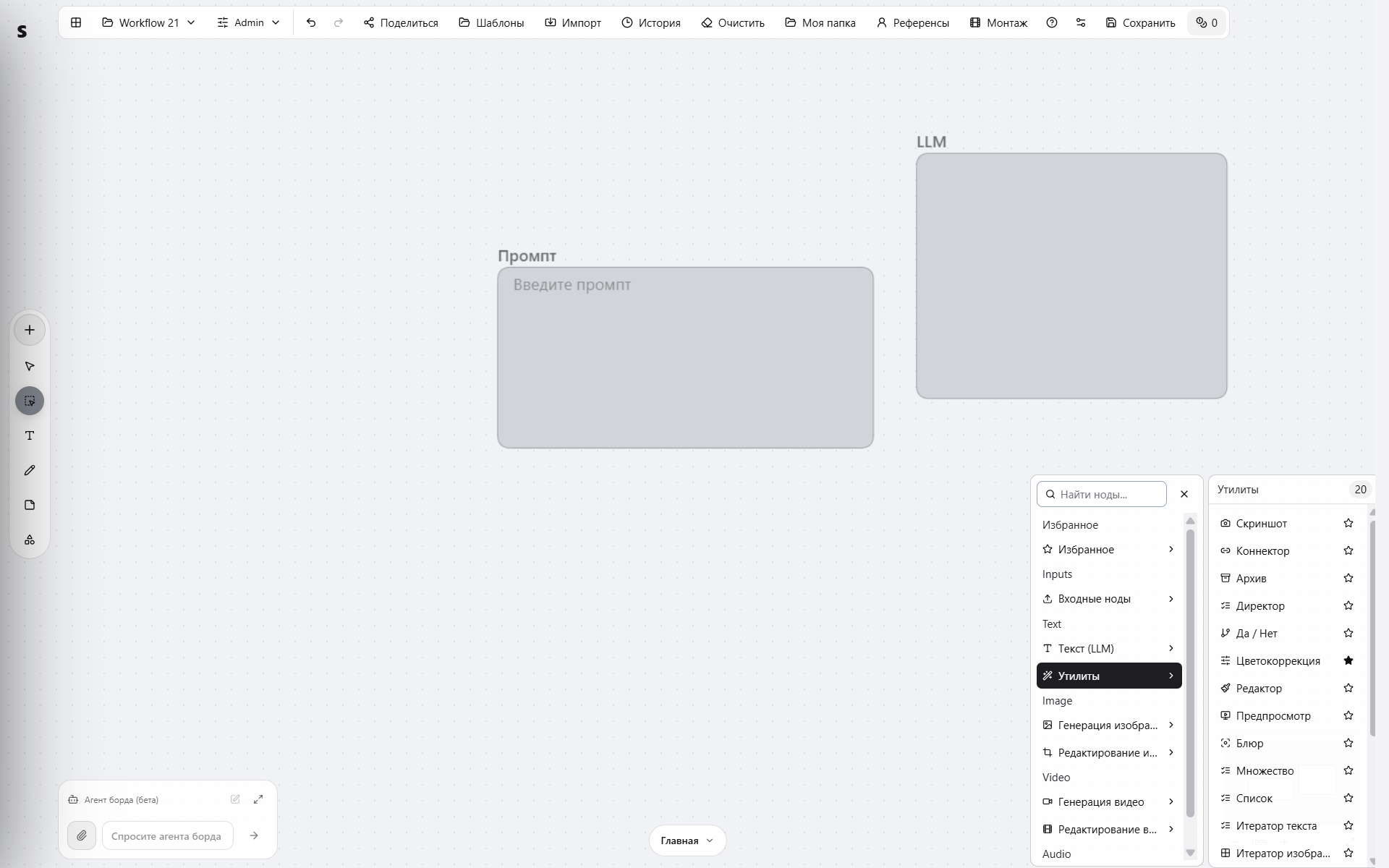Viewport: 1389px width, 868px height.
Task: Open the credits counter showing 0
Action: pos(1207,22)
